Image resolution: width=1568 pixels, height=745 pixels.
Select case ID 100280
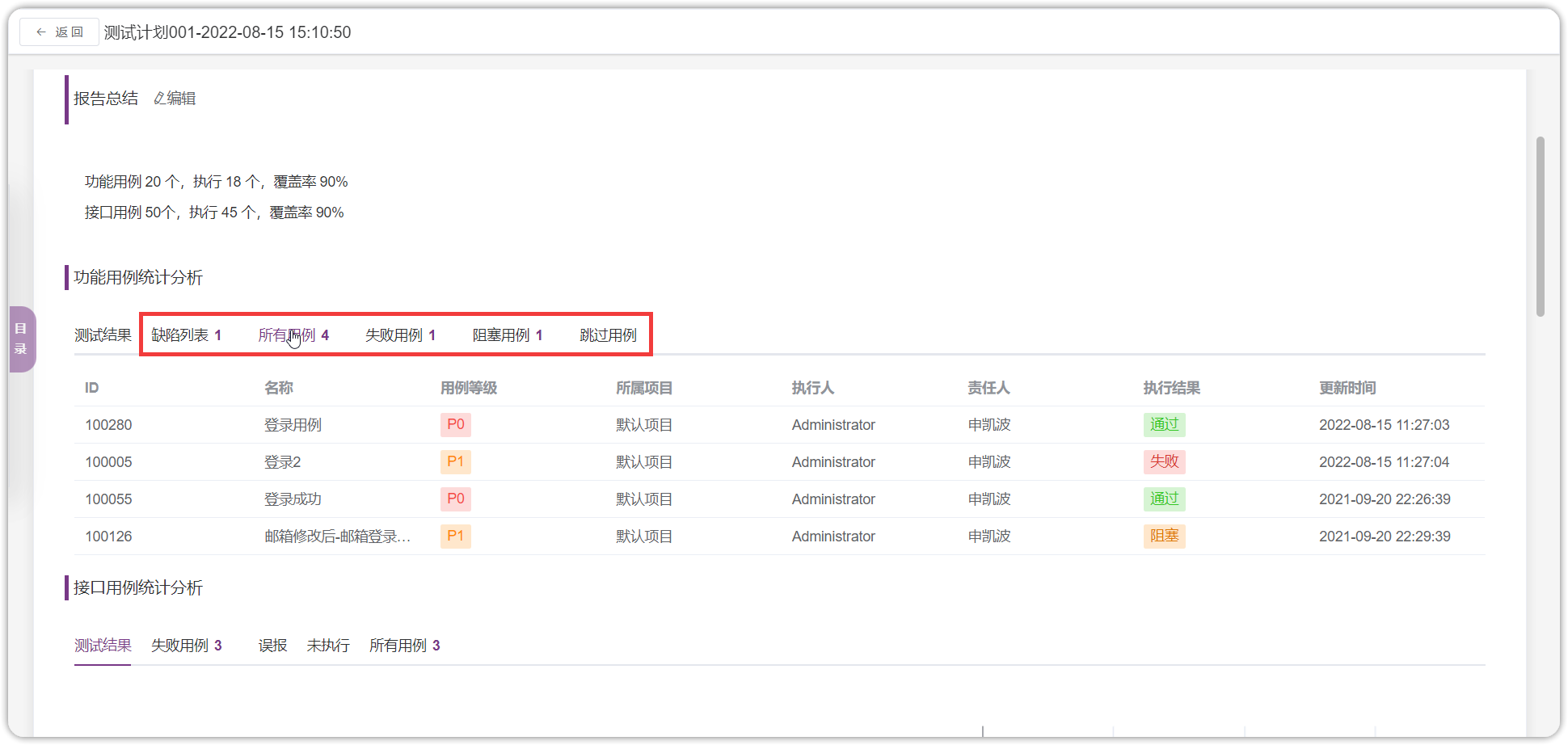tap(108, 425)
